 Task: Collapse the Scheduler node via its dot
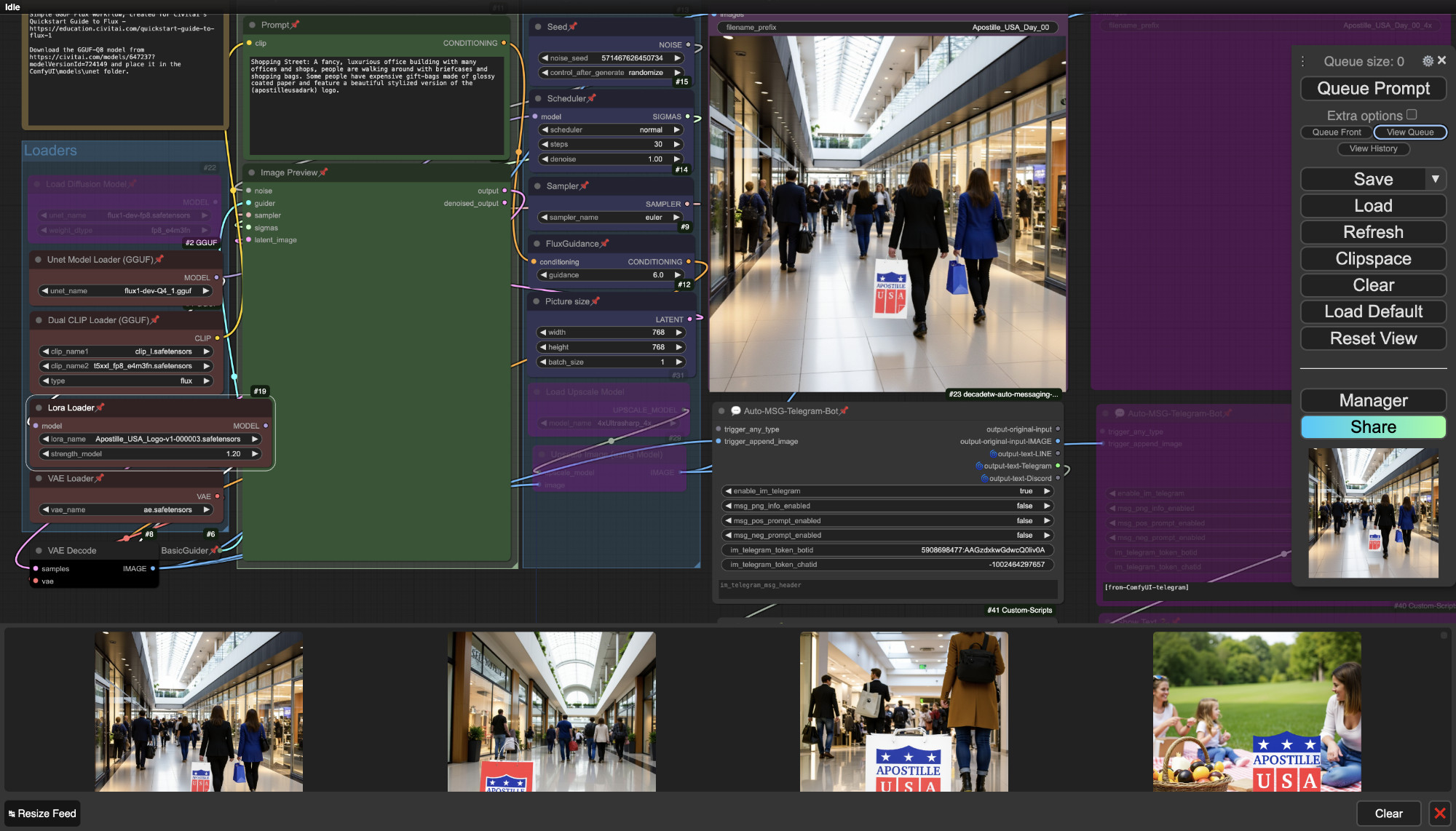click(539, 98)
